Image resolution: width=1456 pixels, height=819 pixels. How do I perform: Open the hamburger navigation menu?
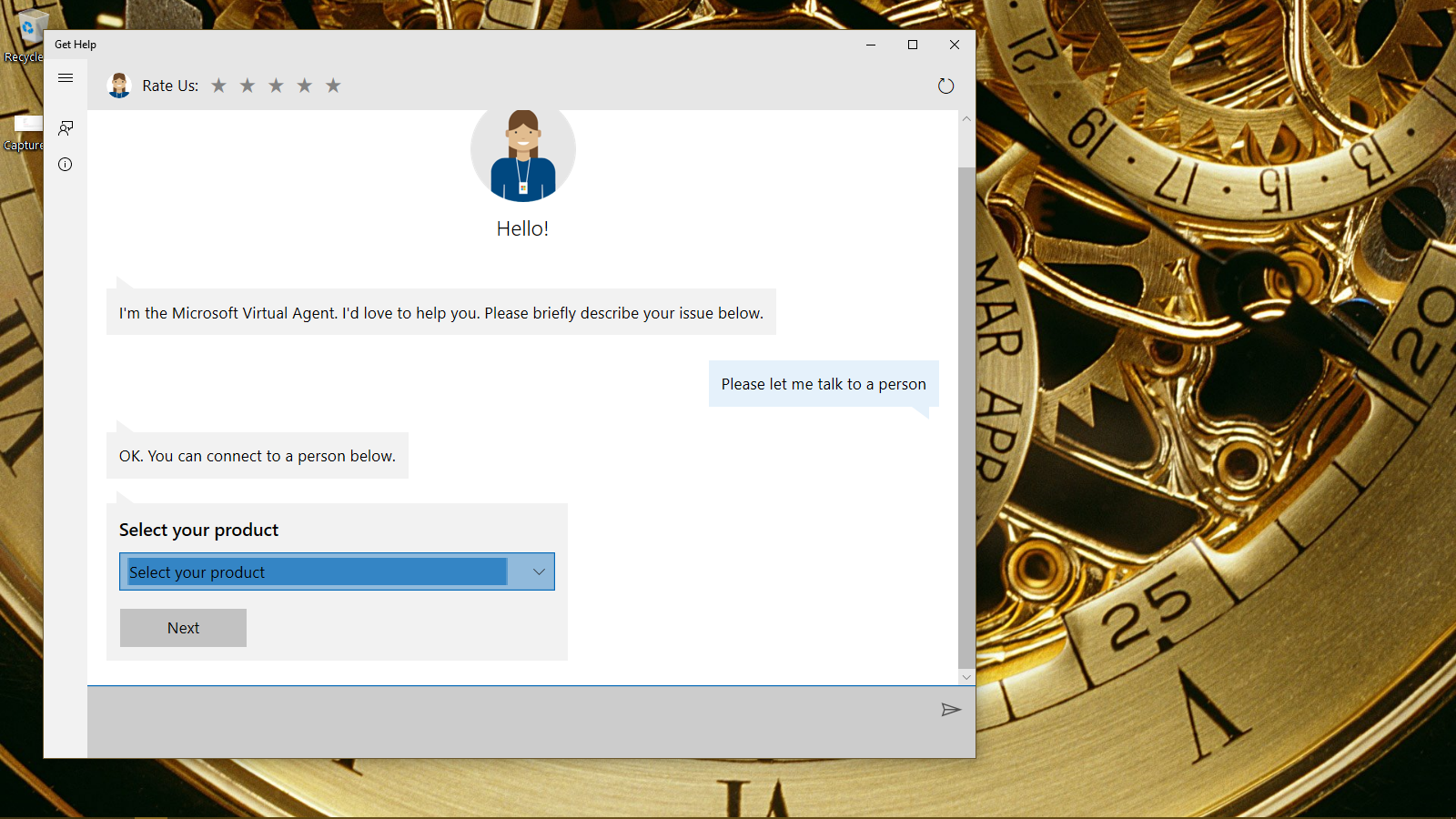pos(66,78)
